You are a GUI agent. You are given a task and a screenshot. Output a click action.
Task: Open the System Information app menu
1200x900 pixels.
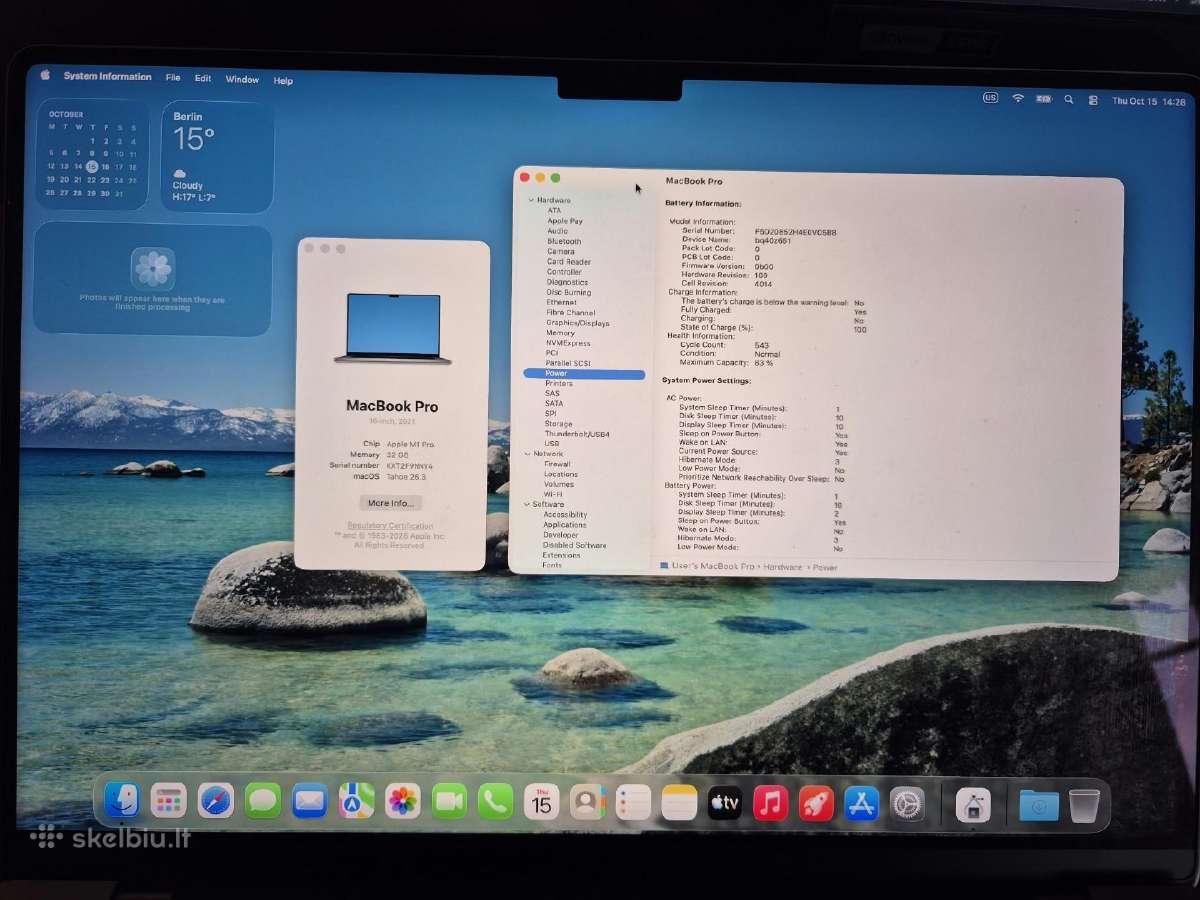[107, 77]
